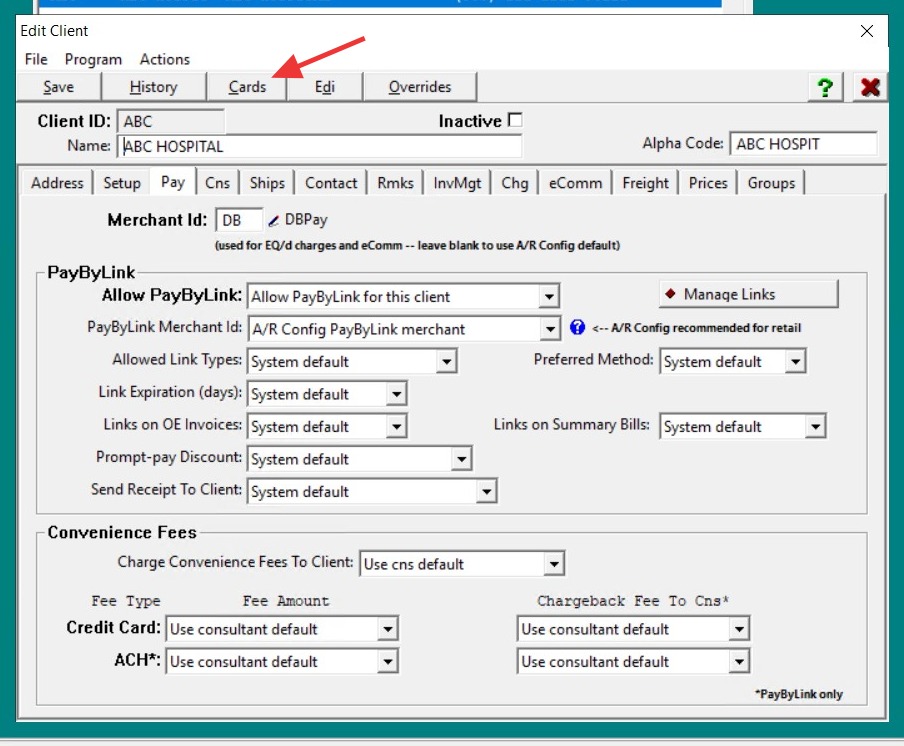The width and height of the screenshot is (904, 746).
Task: Click the Name field containing ABC HOSPITAL
Action: click(320, 146)
